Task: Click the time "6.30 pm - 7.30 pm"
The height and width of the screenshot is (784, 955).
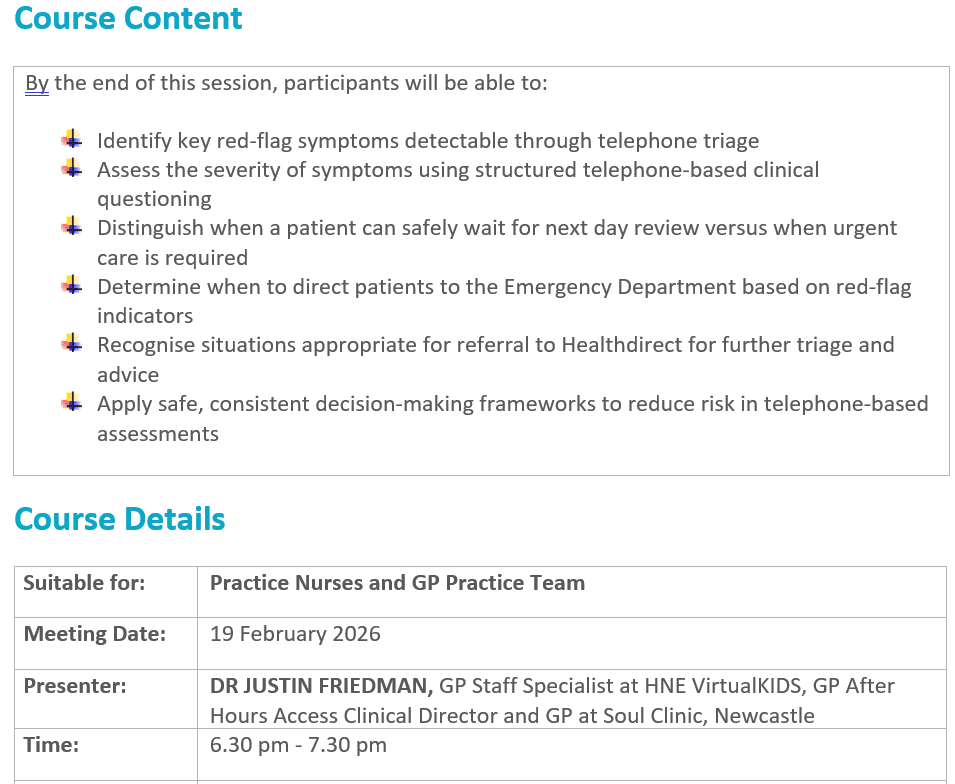Action: [298, 745]
